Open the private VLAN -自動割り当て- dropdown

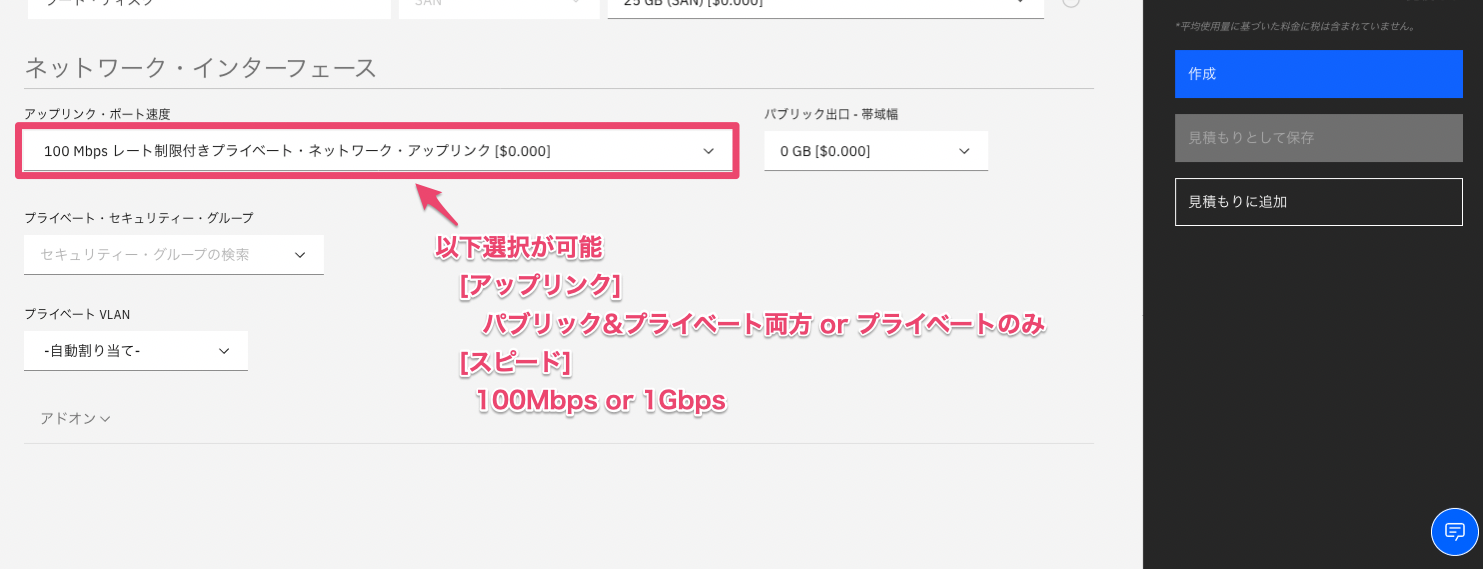tap(136, 351)
